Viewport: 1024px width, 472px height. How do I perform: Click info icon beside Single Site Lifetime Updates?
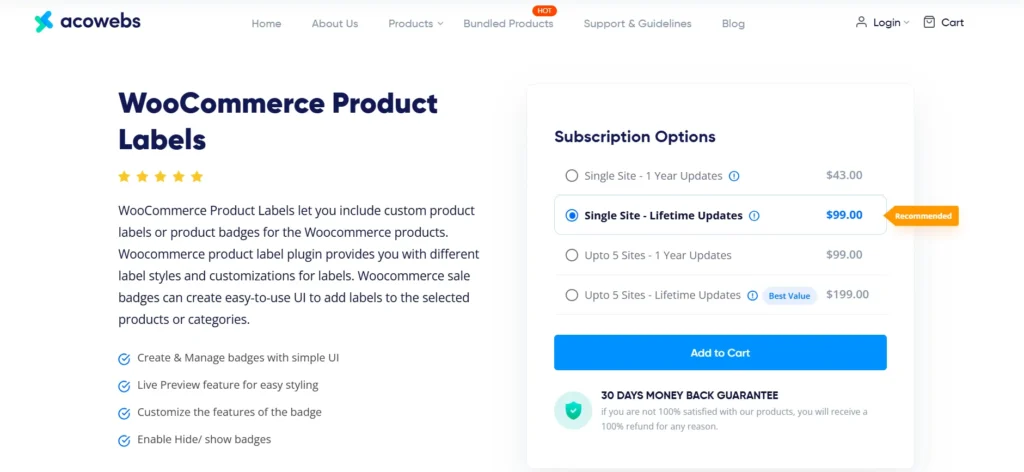pyautogui.click(x=754, y=215)
